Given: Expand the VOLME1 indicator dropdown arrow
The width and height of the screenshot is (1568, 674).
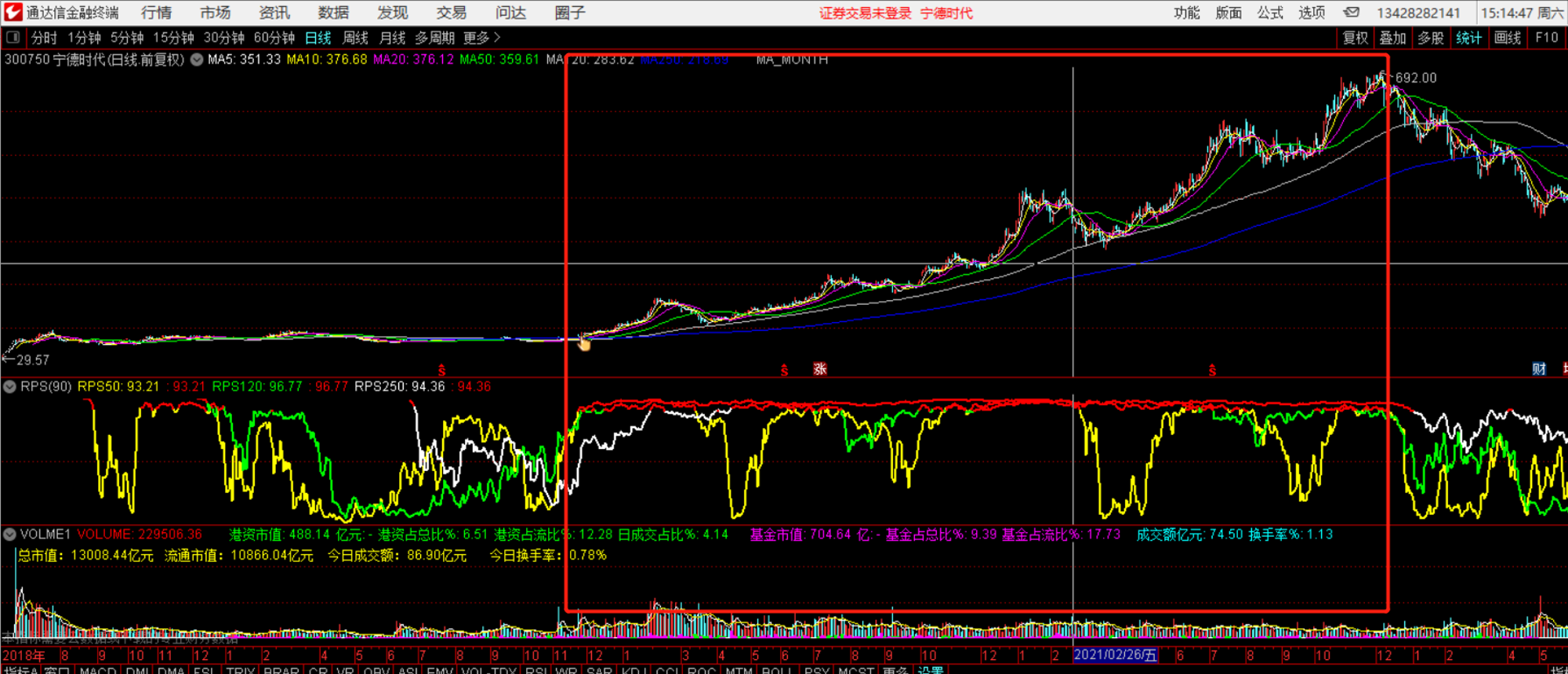Looking at the screenshot, I should click(x=10, y=534).
